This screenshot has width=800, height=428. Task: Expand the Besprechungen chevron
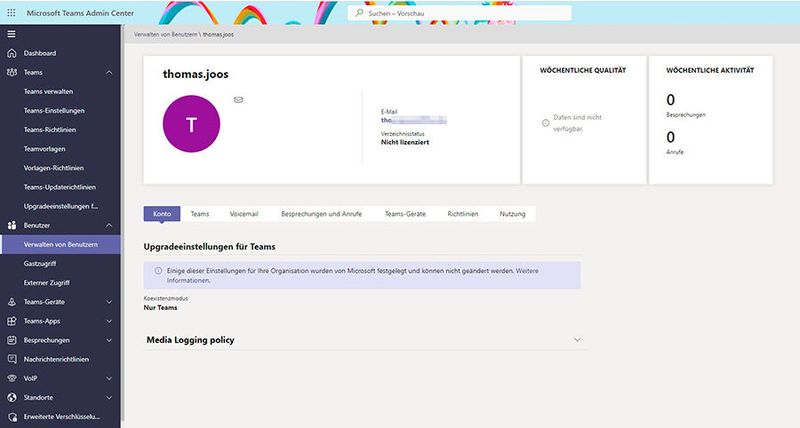(109, 340)
